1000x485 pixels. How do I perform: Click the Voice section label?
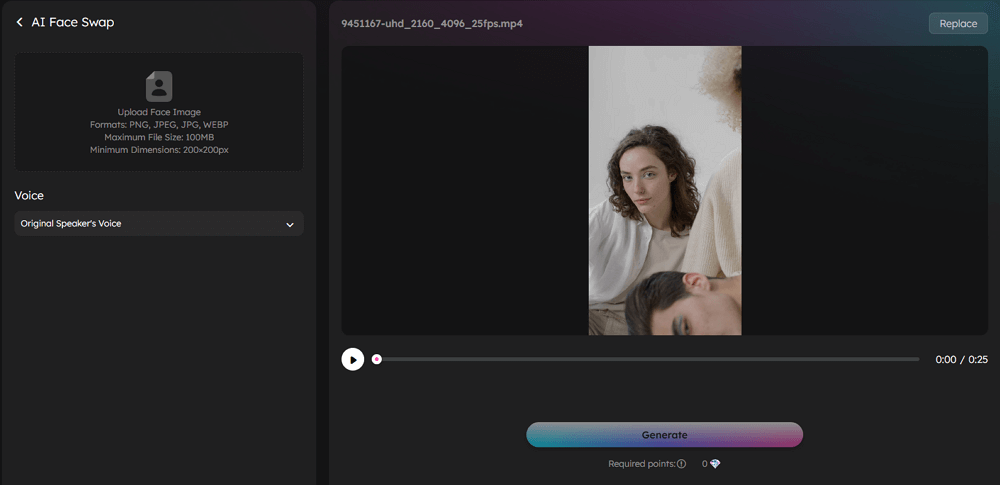pyautogui.click(x=30, y=196)
